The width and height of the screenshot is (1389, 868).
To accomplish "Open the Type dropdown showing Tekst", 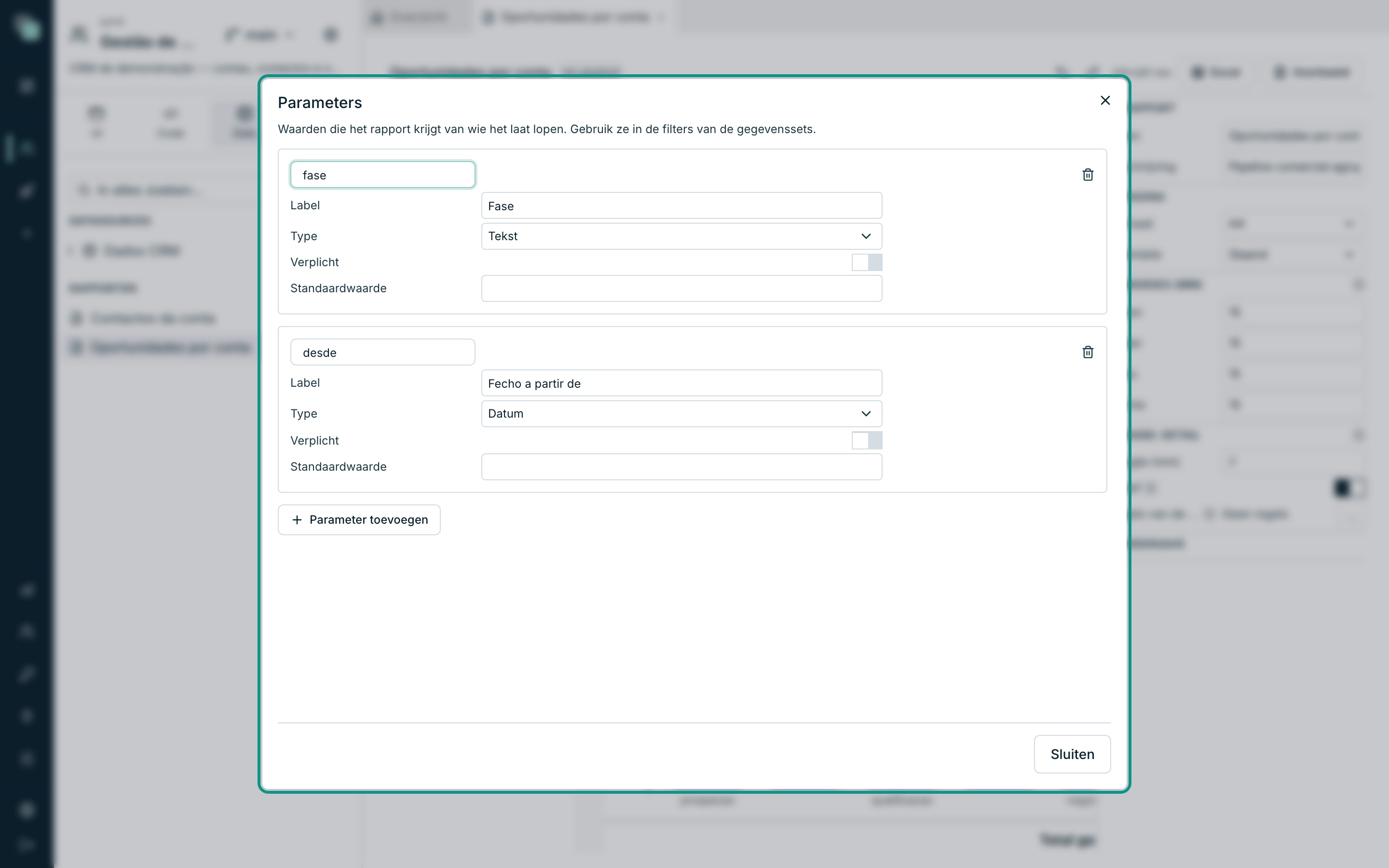I will (x=681, y=236).
